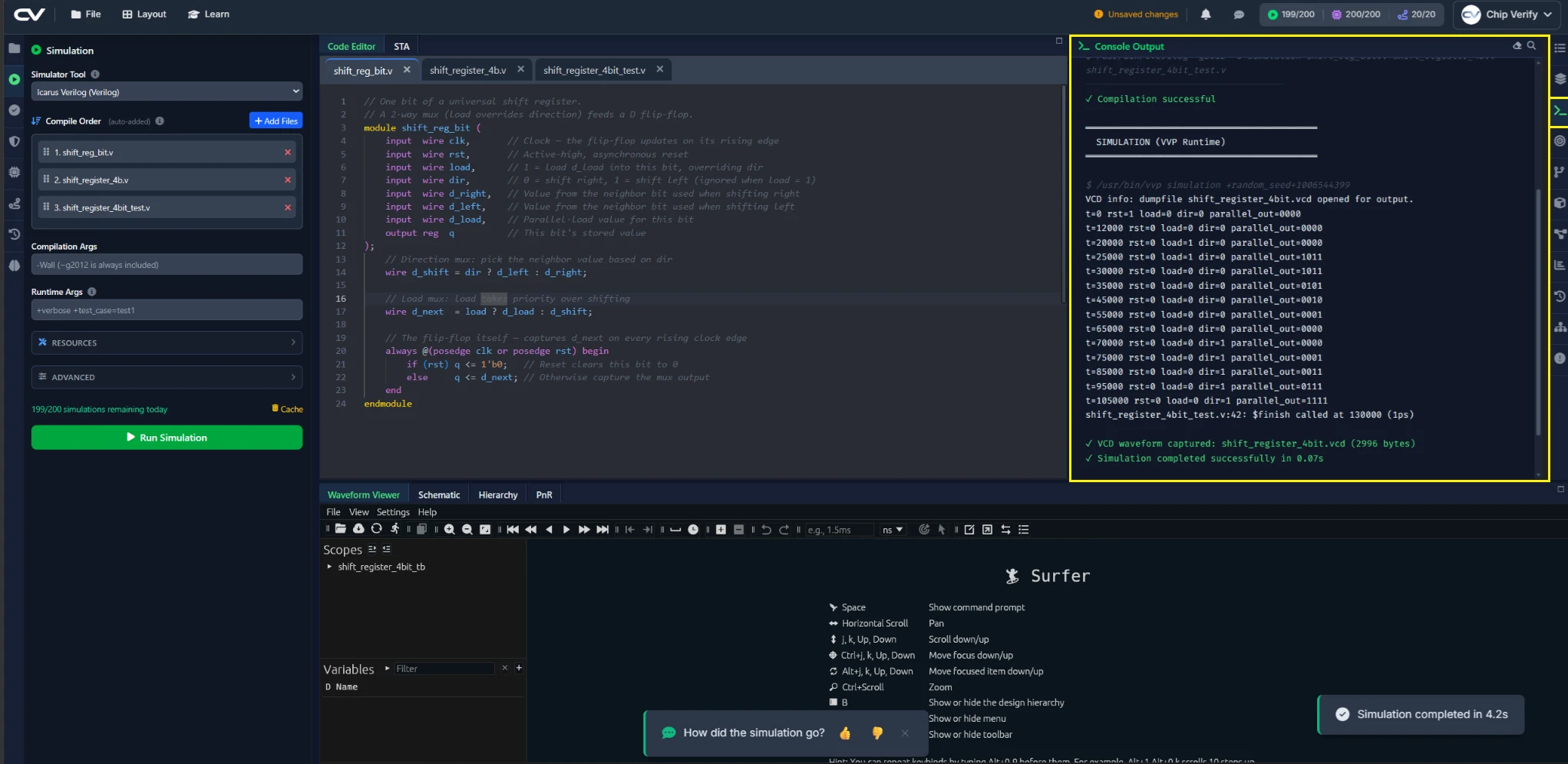This screenshot has height=764, width=1568.
Task: Click the Run Simulation button
Action: point(167,438)
